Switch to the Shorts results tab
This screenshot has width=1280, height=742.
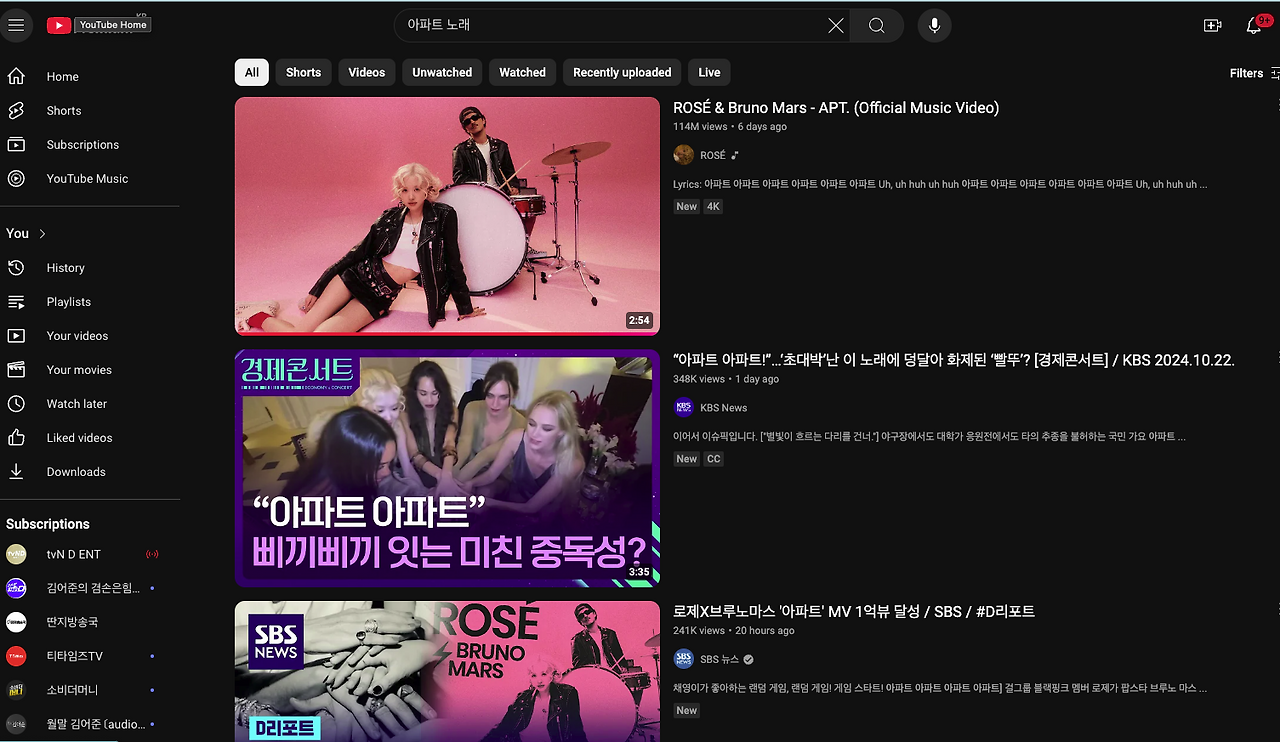tap(303, 72)
